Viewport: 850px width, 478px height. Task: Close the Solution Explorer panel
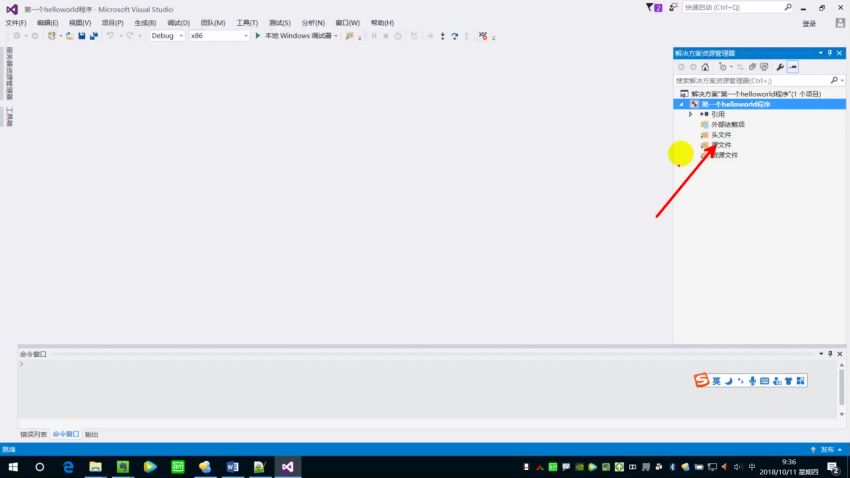840,53
